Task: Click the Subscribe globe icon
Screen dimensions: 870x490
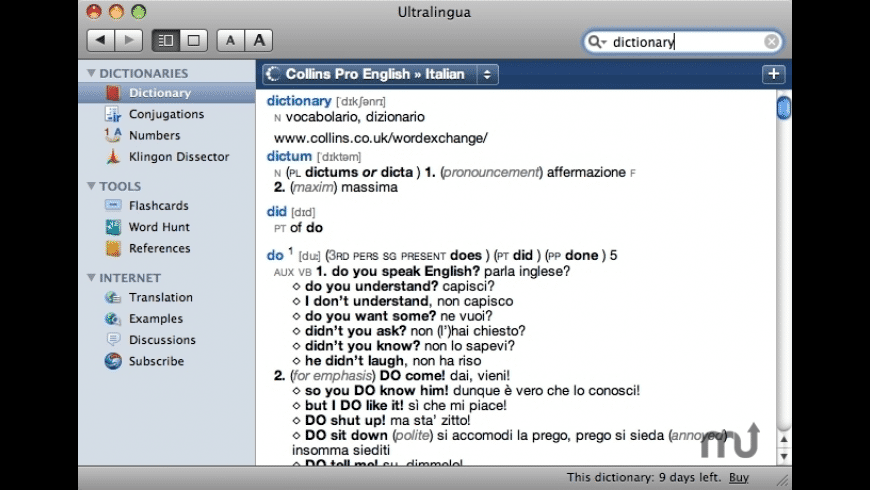Action: tap(113, 361)
